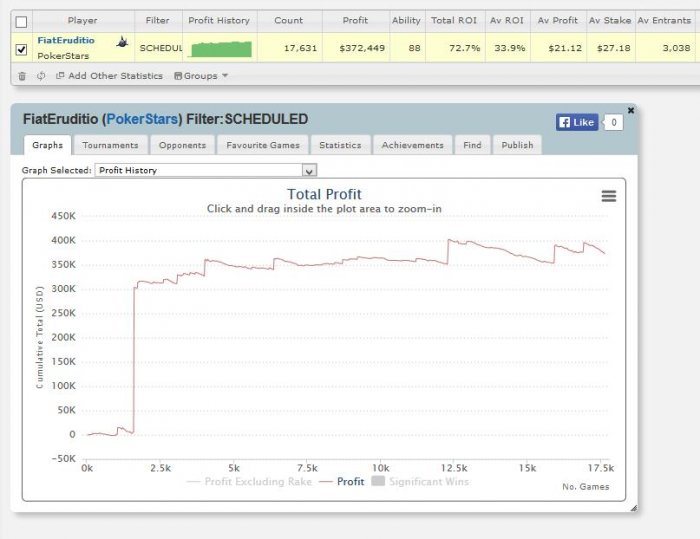Switch to the Tournaments tab

click(110, 145)
